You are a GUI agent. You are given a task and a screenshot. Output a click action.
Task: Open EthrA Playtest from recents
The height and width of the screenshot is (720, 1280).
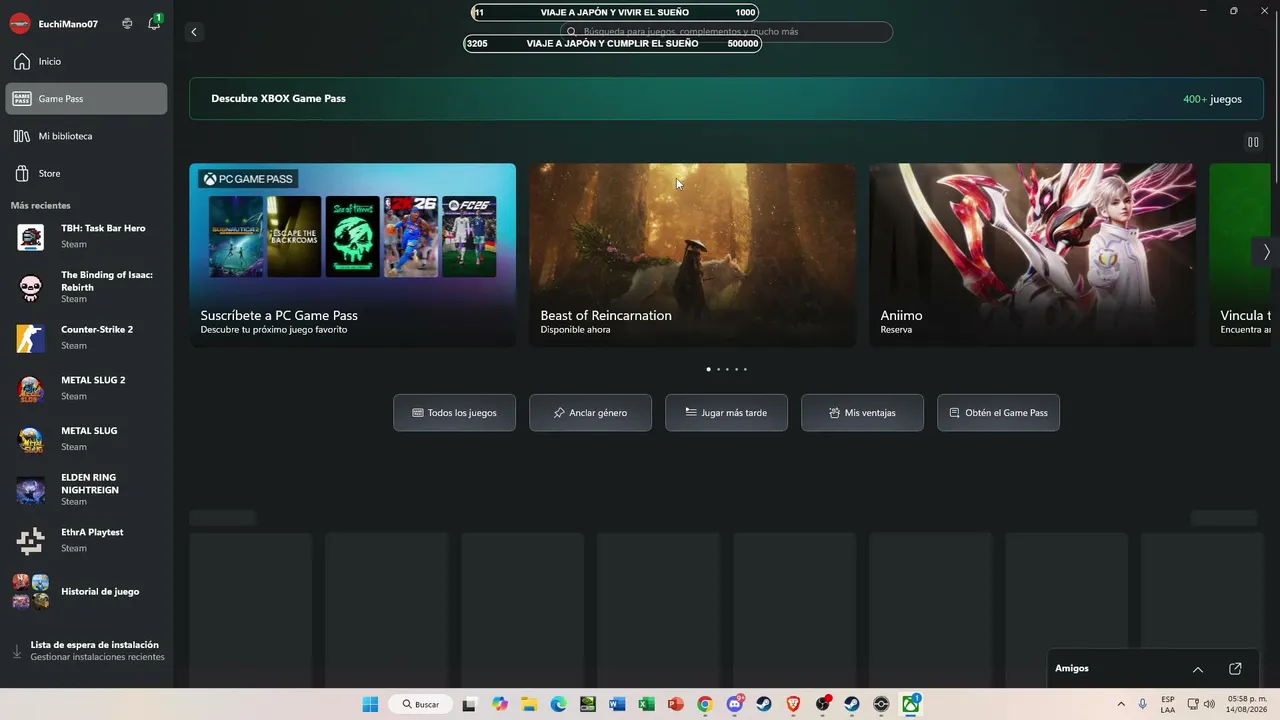[x=86, y=541]
